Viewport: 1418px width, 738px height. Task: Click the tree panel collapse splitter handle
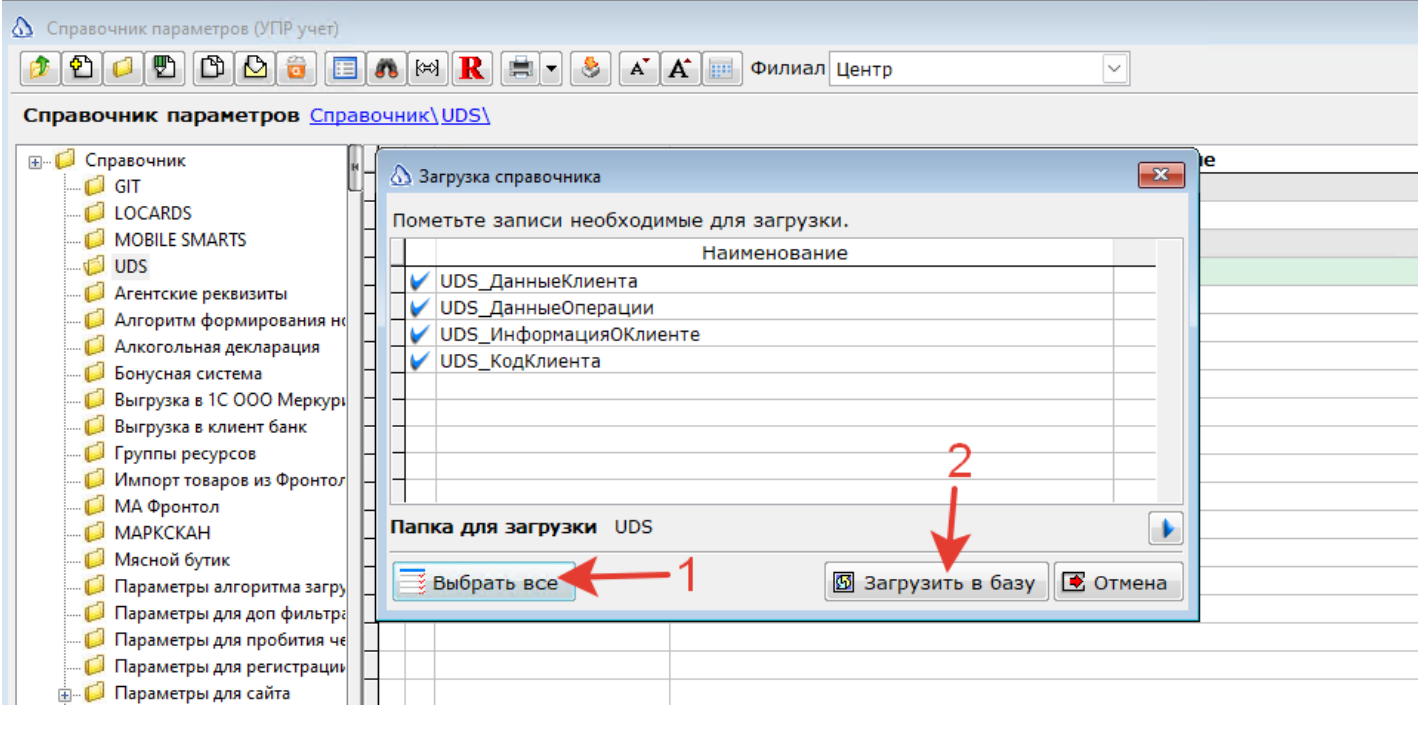click(x=354, y=167)
